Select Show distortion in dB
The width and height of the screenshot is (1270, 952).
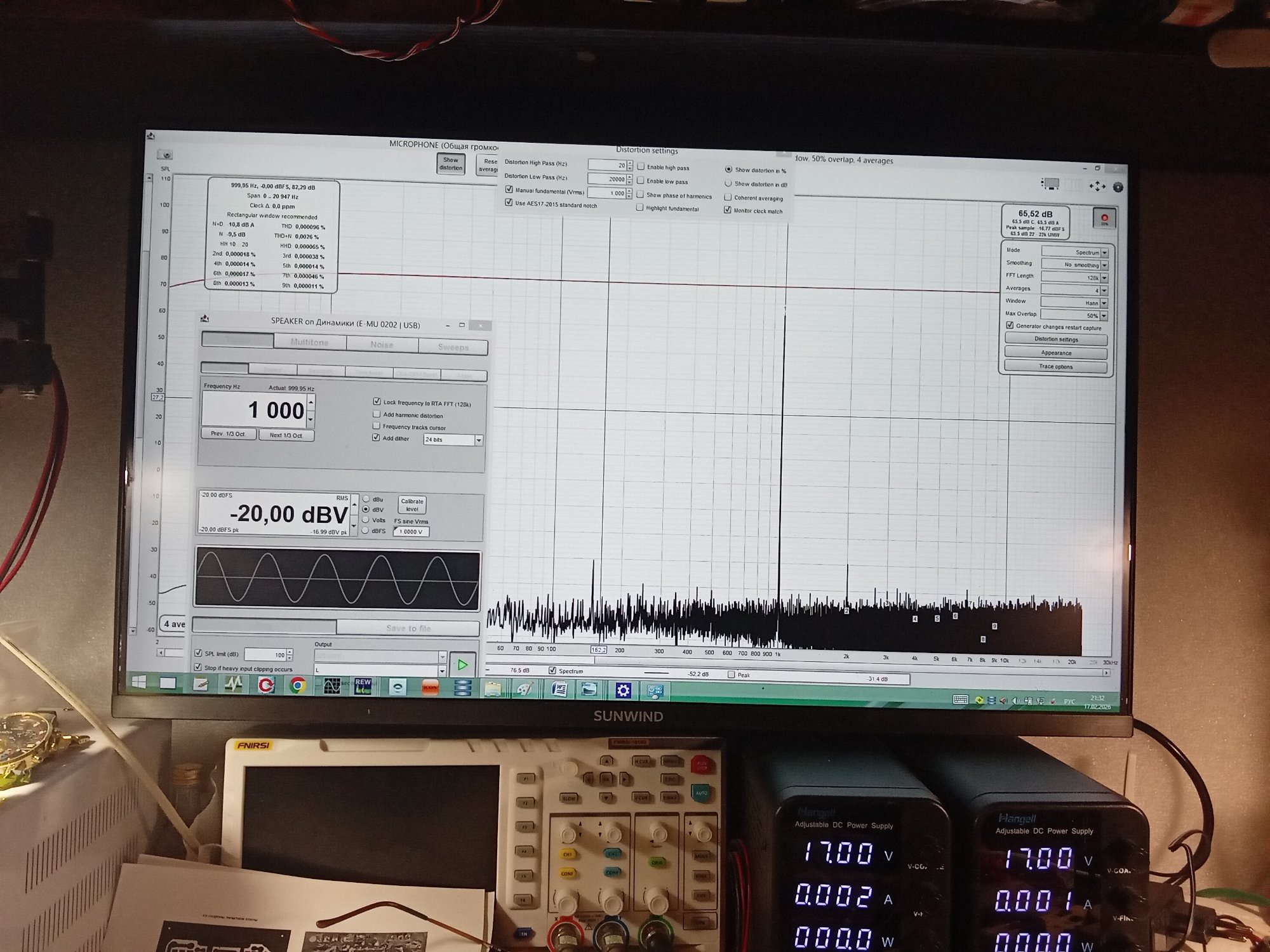point(728,183)
